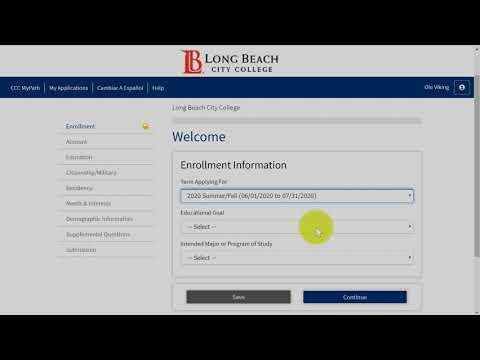Open the Help menu item
480x360 pixels.
158,88
